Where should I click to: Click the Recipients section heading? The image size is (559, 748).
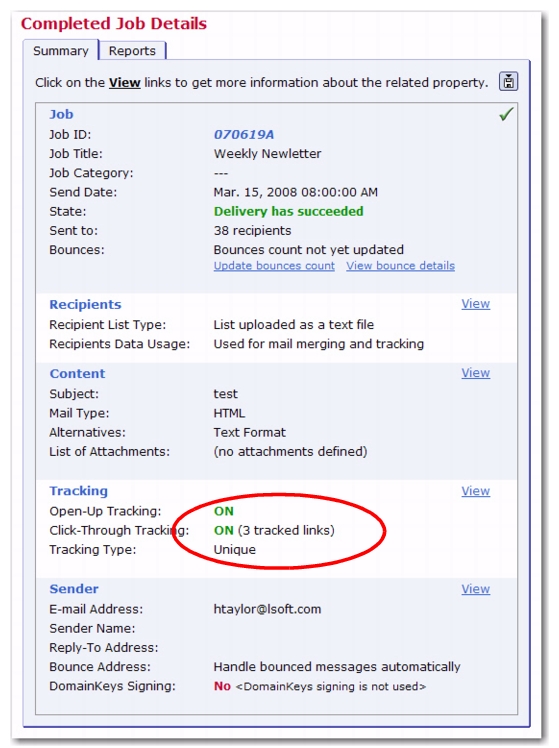[x=85, y=304]
